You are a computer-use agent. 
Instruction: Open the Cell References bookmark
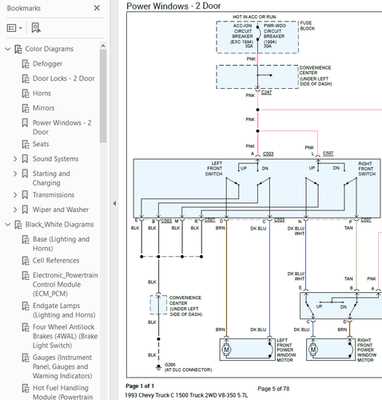pos(56,260)
